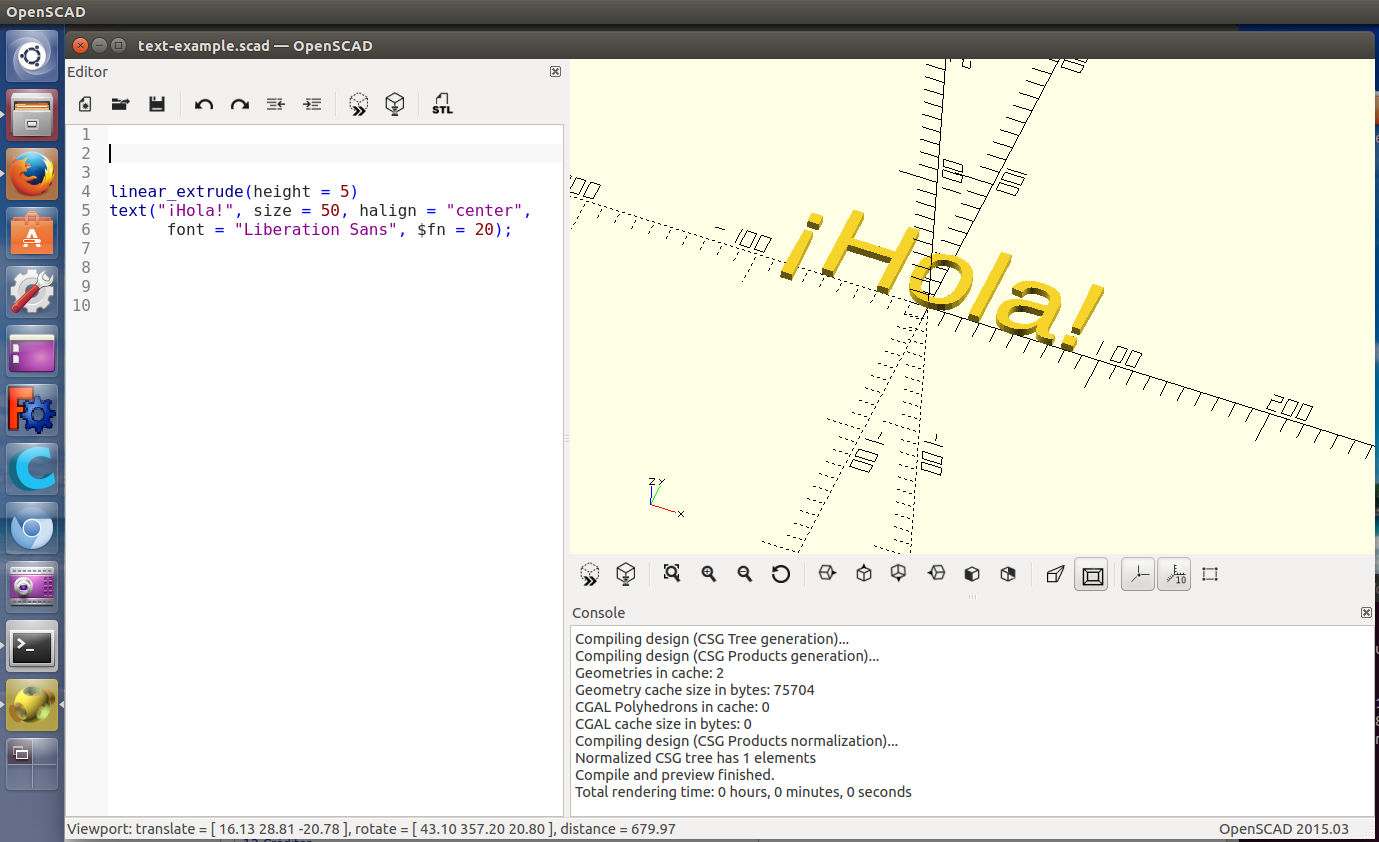Render the model using the editor toolbar
Viewport: 1379px width, 842px height.
pos(395,104)
